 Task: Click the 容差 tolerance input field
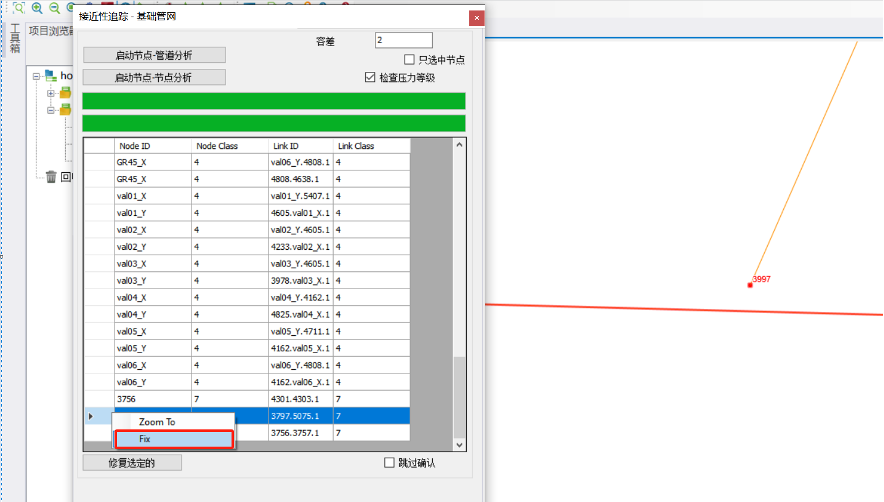(x=403, y=40)
